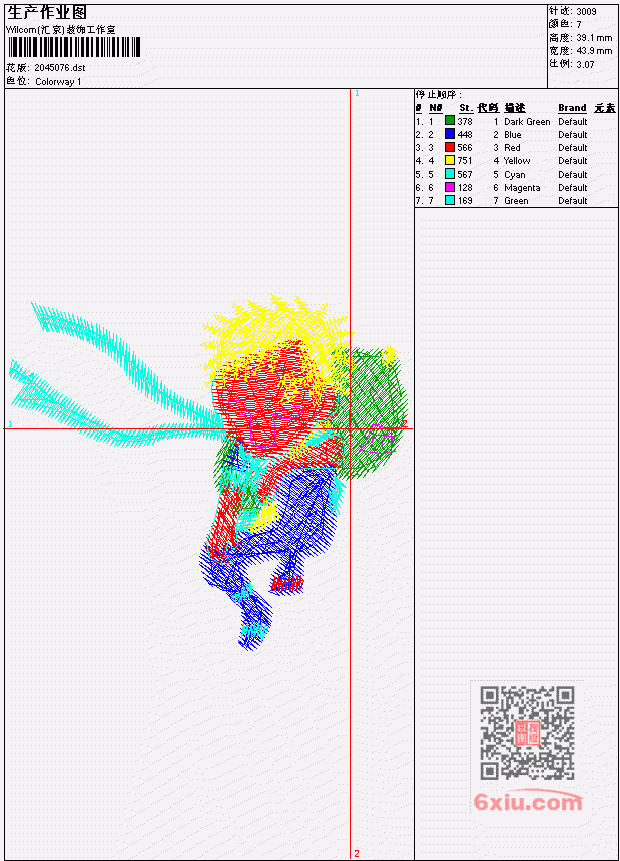Click stitch count '567' in Cyan row
Screen dimensions: 620x861
[x=465, y=175]
